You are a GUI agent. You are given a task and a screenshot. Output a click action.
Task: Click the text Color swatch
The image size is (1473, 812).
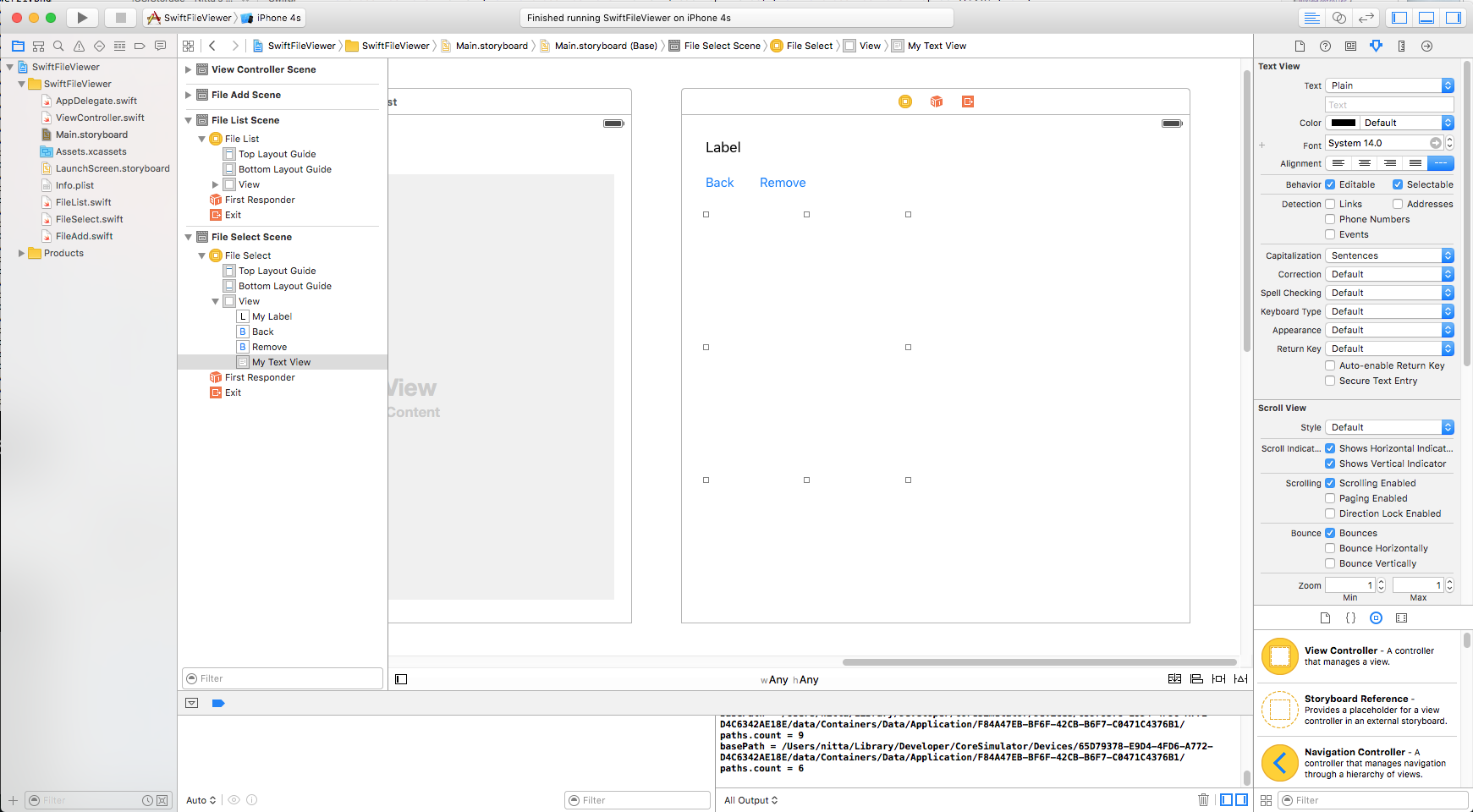(1343, 123)
